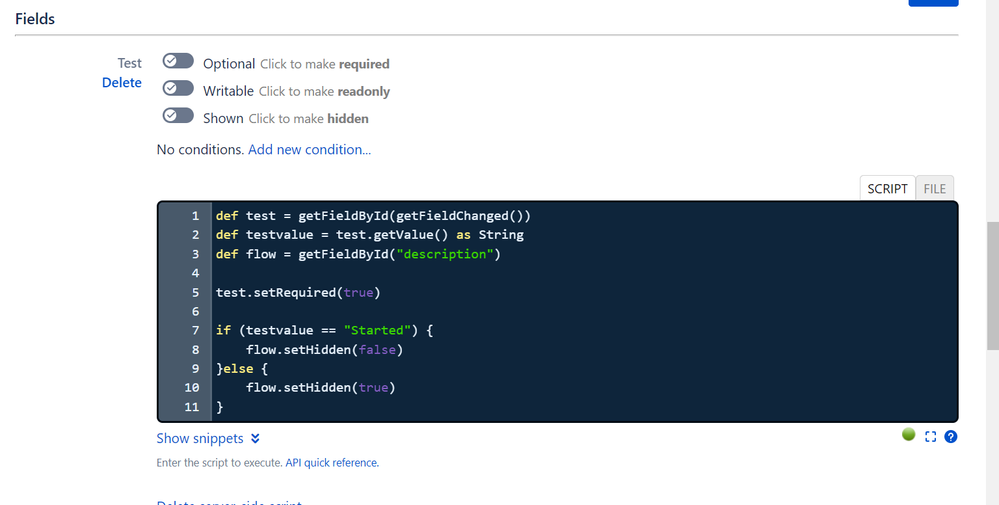Image resolution: width=999 pixels, height=505 pixels.
Task: Add new condition link
Action: [309, 150]
